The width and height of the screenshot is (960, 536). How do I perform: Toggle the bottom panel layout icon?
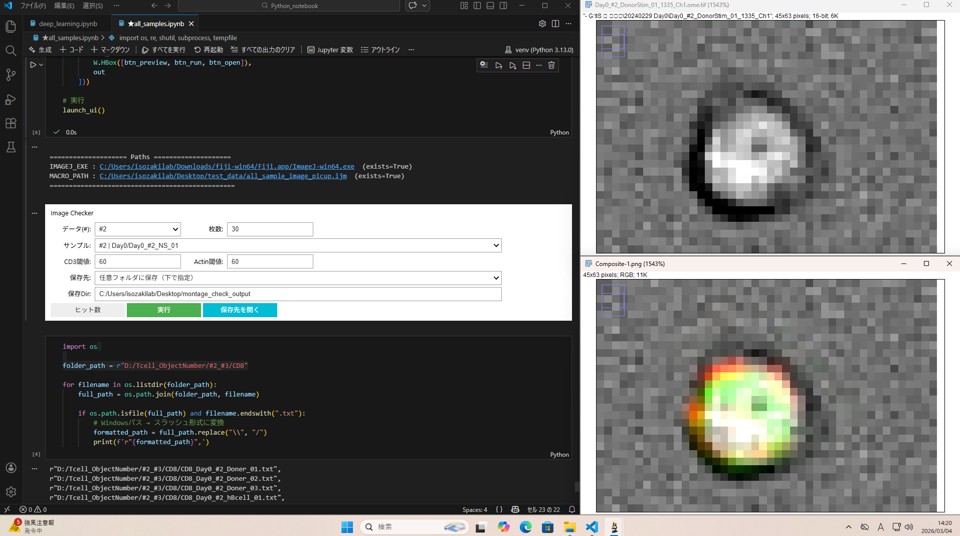click(x=490, y=6)
